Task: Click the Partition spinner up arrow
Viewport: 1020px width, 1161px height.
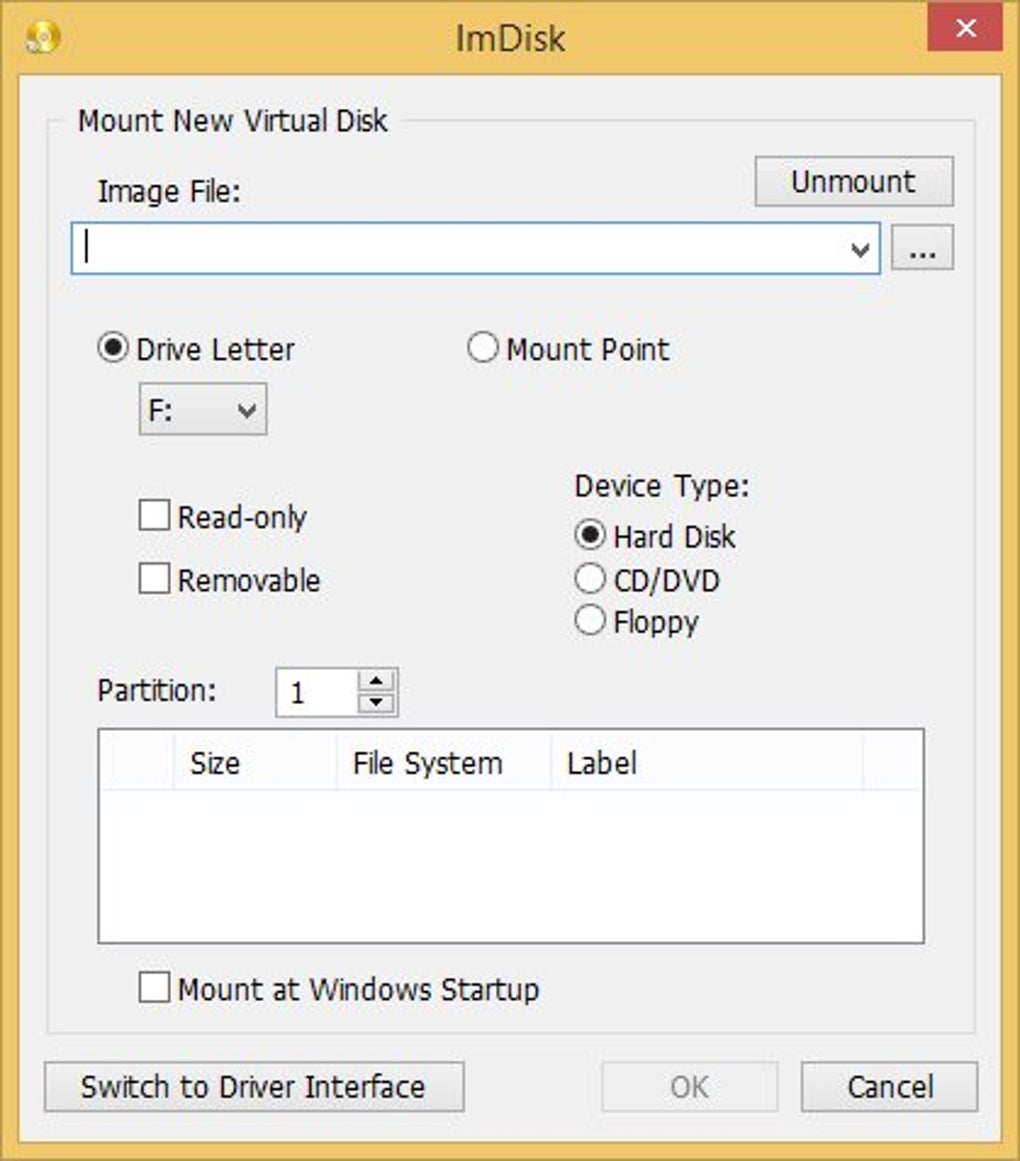Action: pyautogui.click(x=374, y=680)
